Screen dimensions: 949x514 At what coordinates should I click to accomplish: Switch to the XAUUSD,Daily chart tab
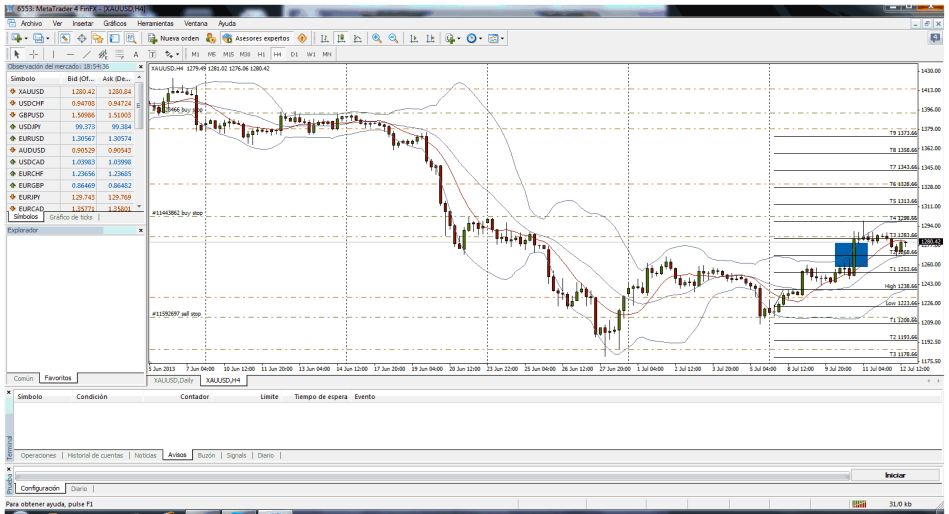172,381
